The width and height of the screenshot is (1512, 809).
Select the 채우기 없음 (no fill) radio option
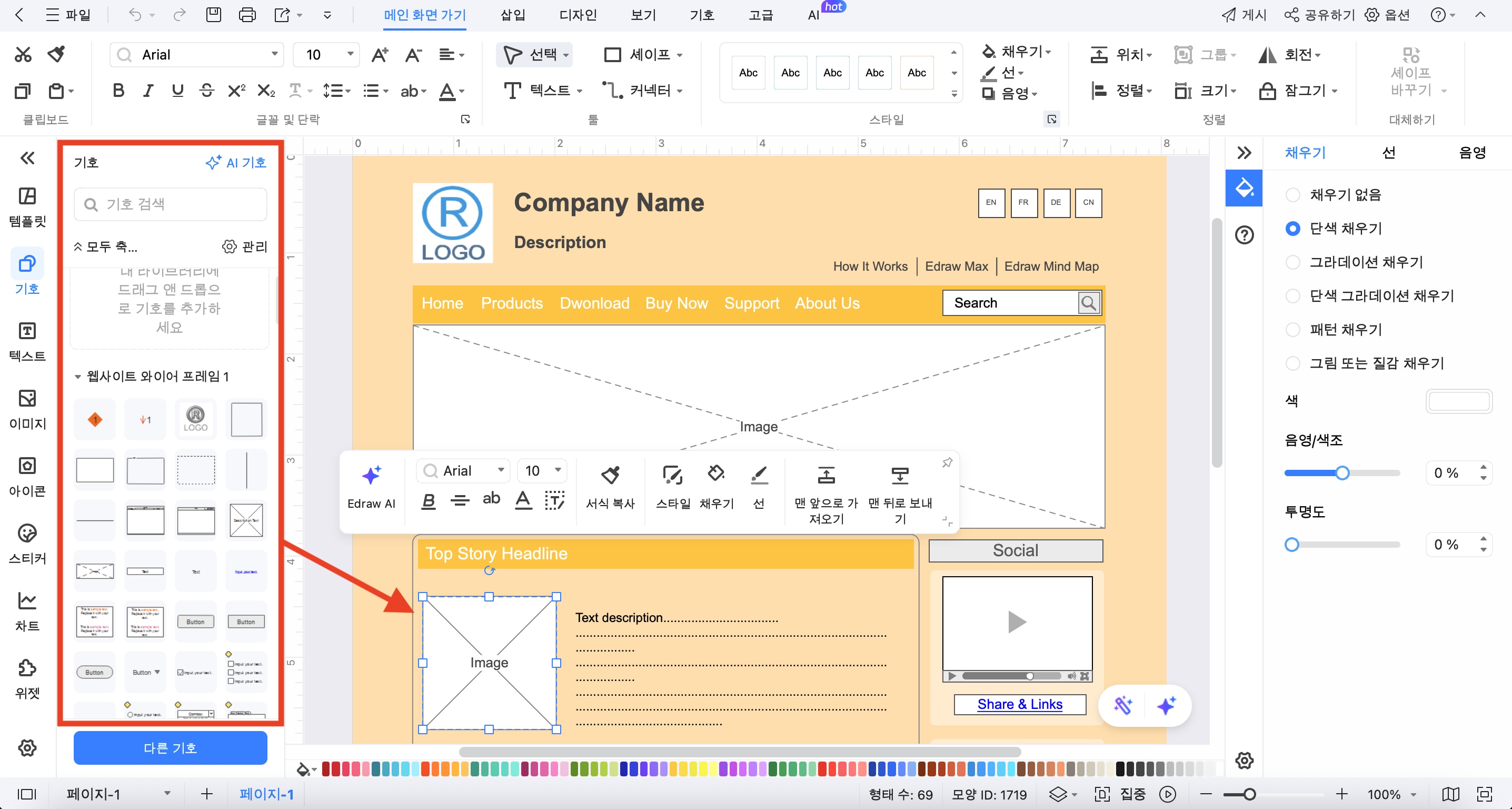coord(1292,194)
